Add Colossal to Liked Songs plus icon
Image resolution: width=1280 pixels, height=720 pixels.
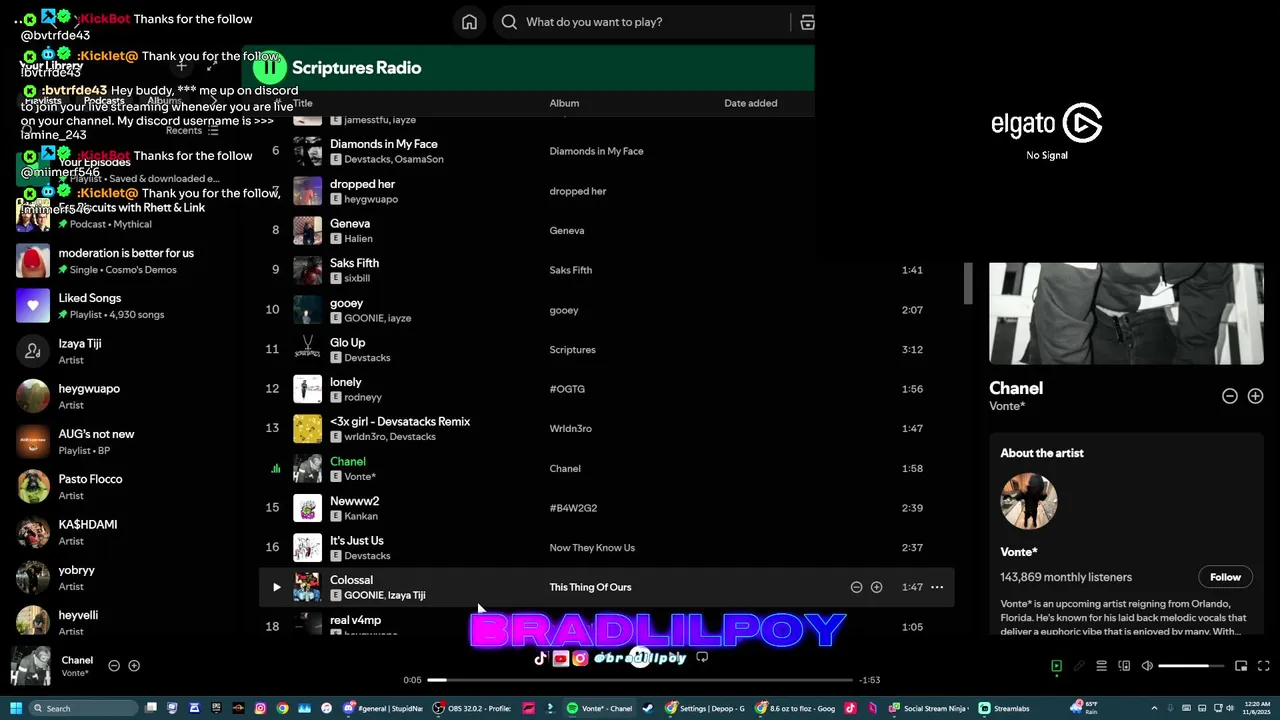[x=876, y=587]
